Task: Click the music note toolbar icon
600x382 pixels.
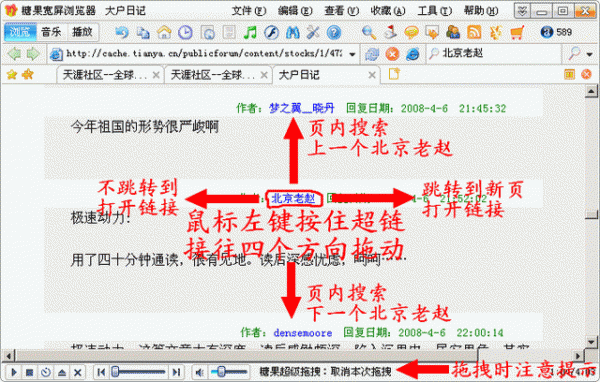Action: point(250,33)
